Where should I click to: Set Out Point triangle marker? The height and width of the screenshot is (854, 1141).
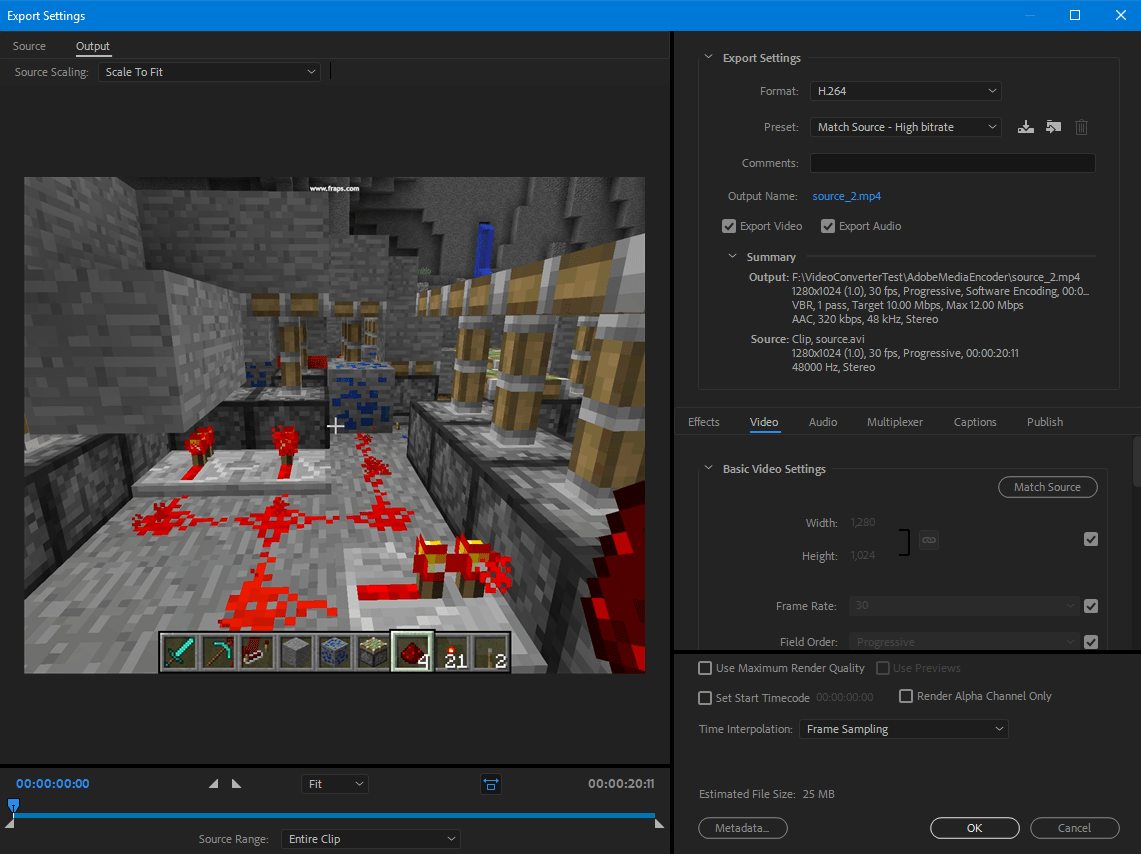click(x=236, y=783)
